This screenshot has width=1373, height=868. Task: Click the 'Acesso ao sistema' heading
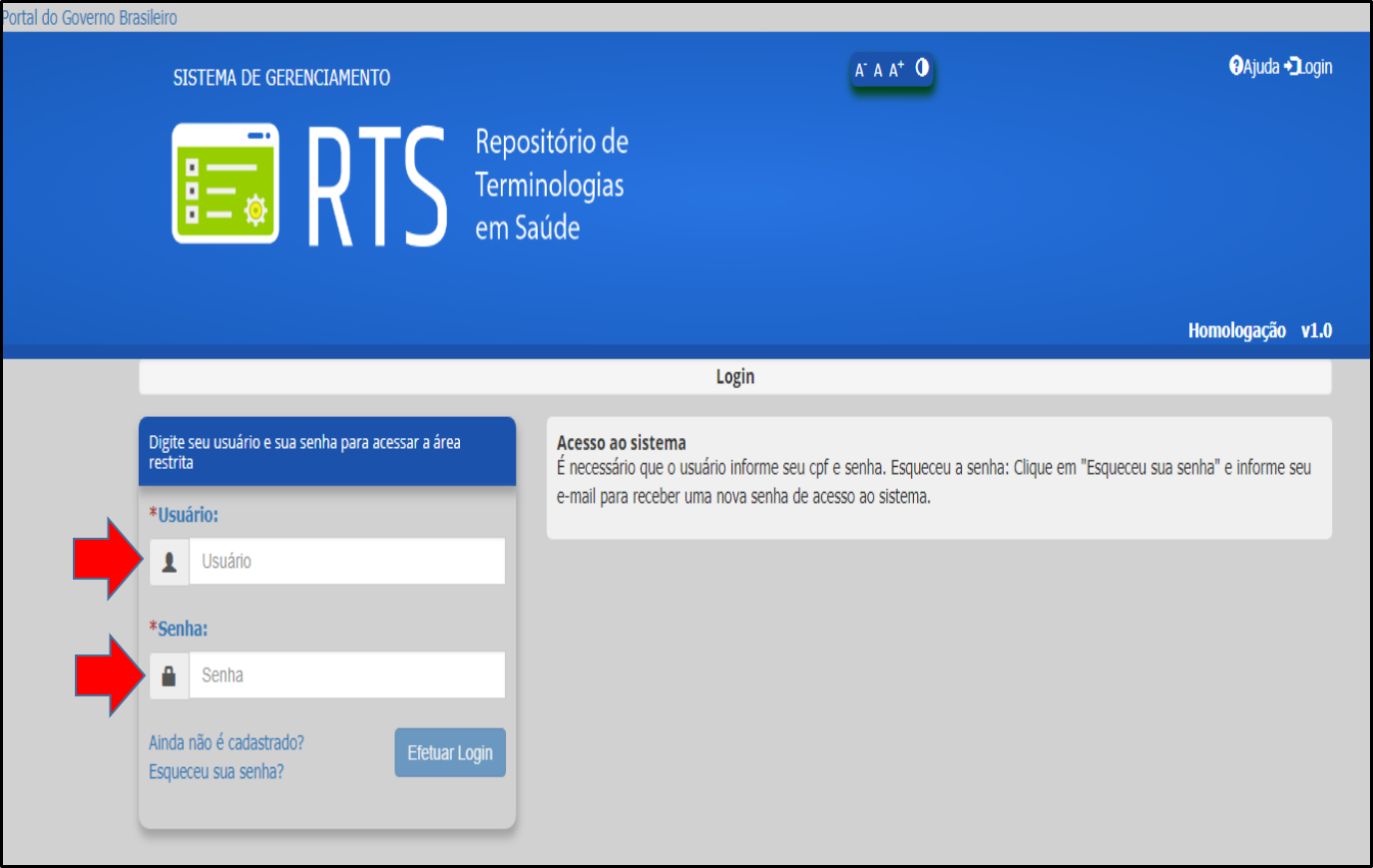pos(621,443)
